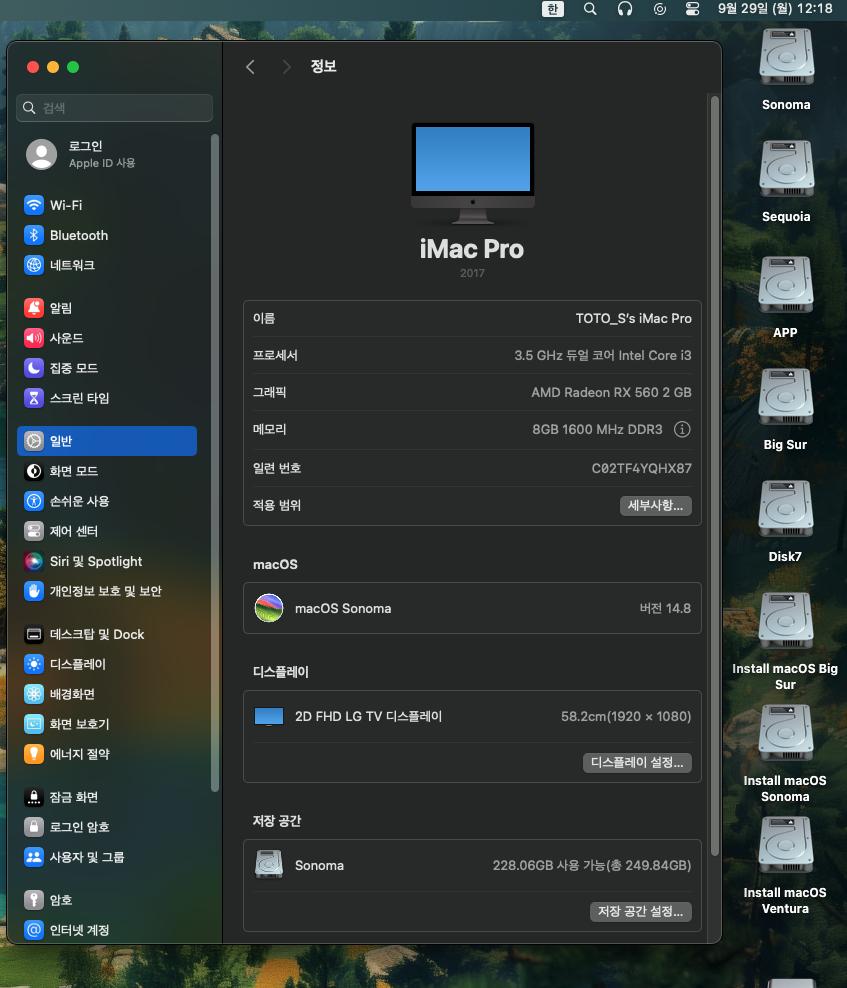This screenshot has height=988, width=847.
Task: Open the headphones menu bar item
Action: pyautogui.click(x=625, y=9)
